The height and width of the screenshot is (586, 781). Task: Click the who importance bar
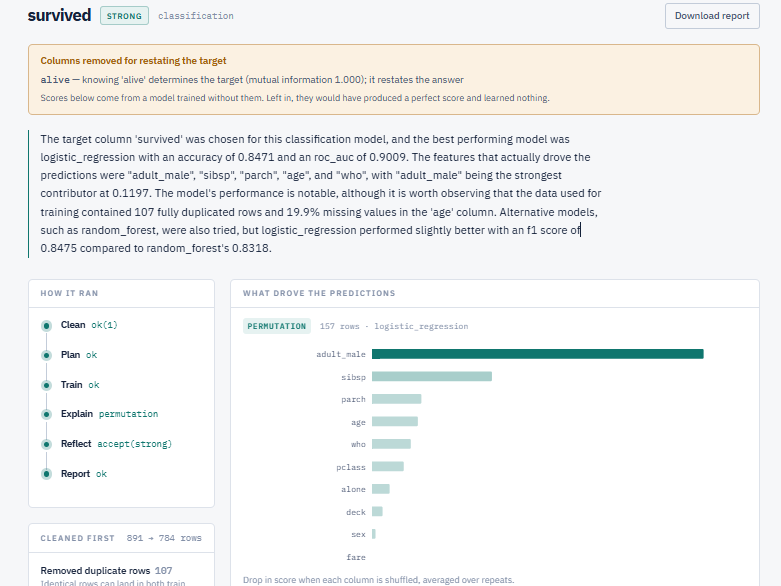(391, 444)
